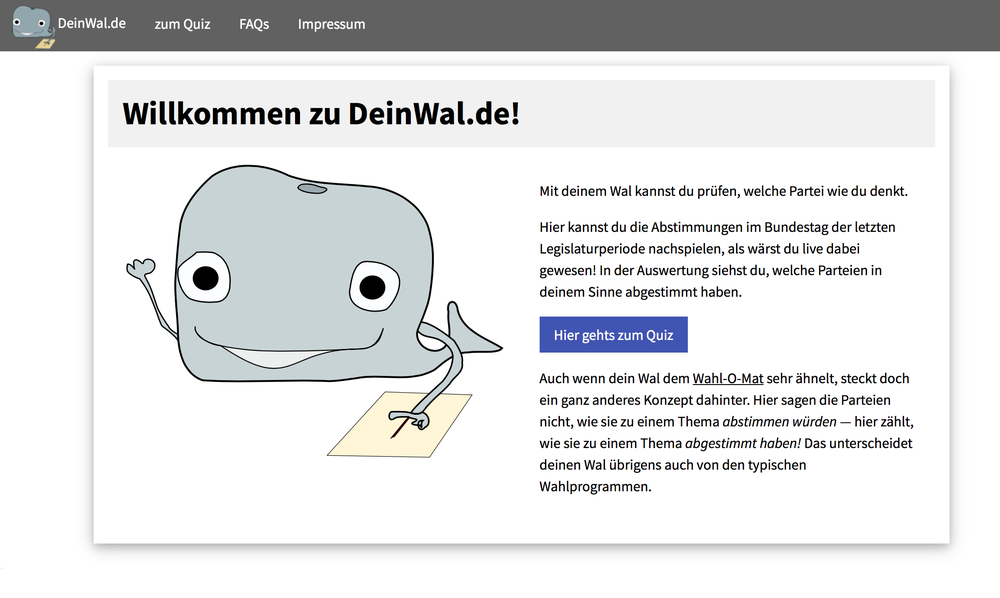Click the DeinWal.de brand name
Viewport: 1000px width, 598px height.
click(x=92, y=23)
